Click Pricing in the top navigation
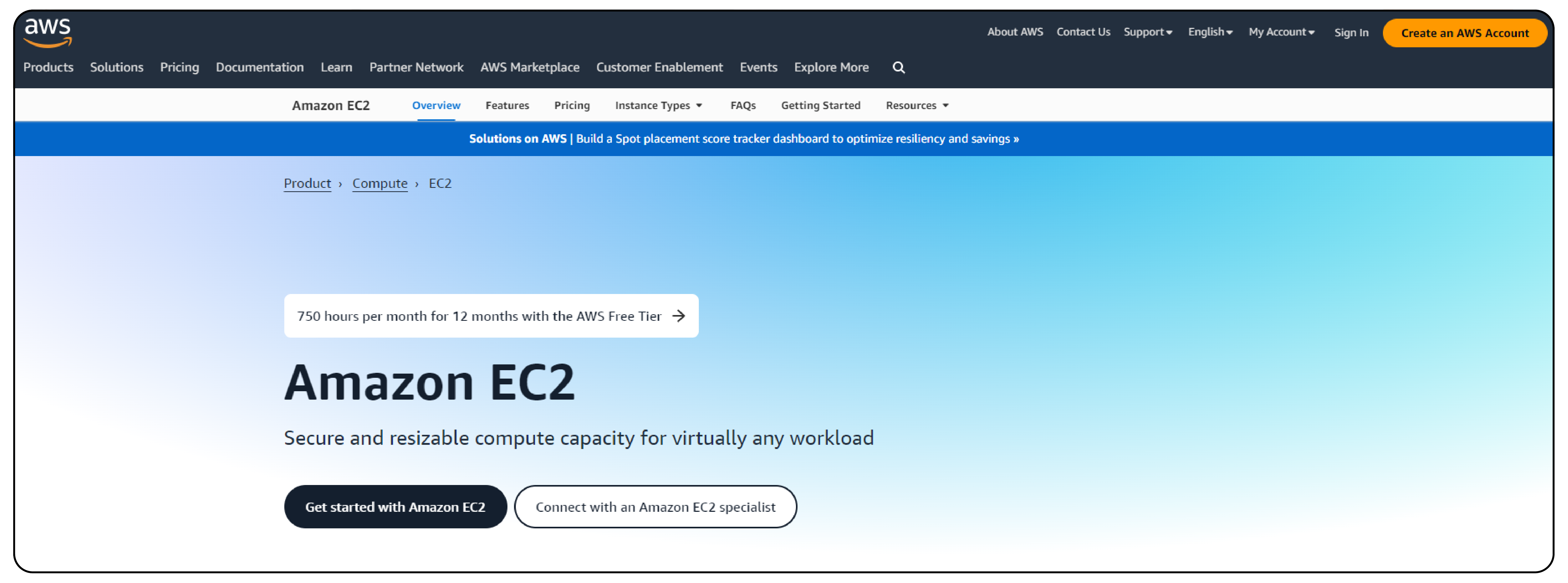This screenshot has width=1568, height=583. click(x=180, y=68)
